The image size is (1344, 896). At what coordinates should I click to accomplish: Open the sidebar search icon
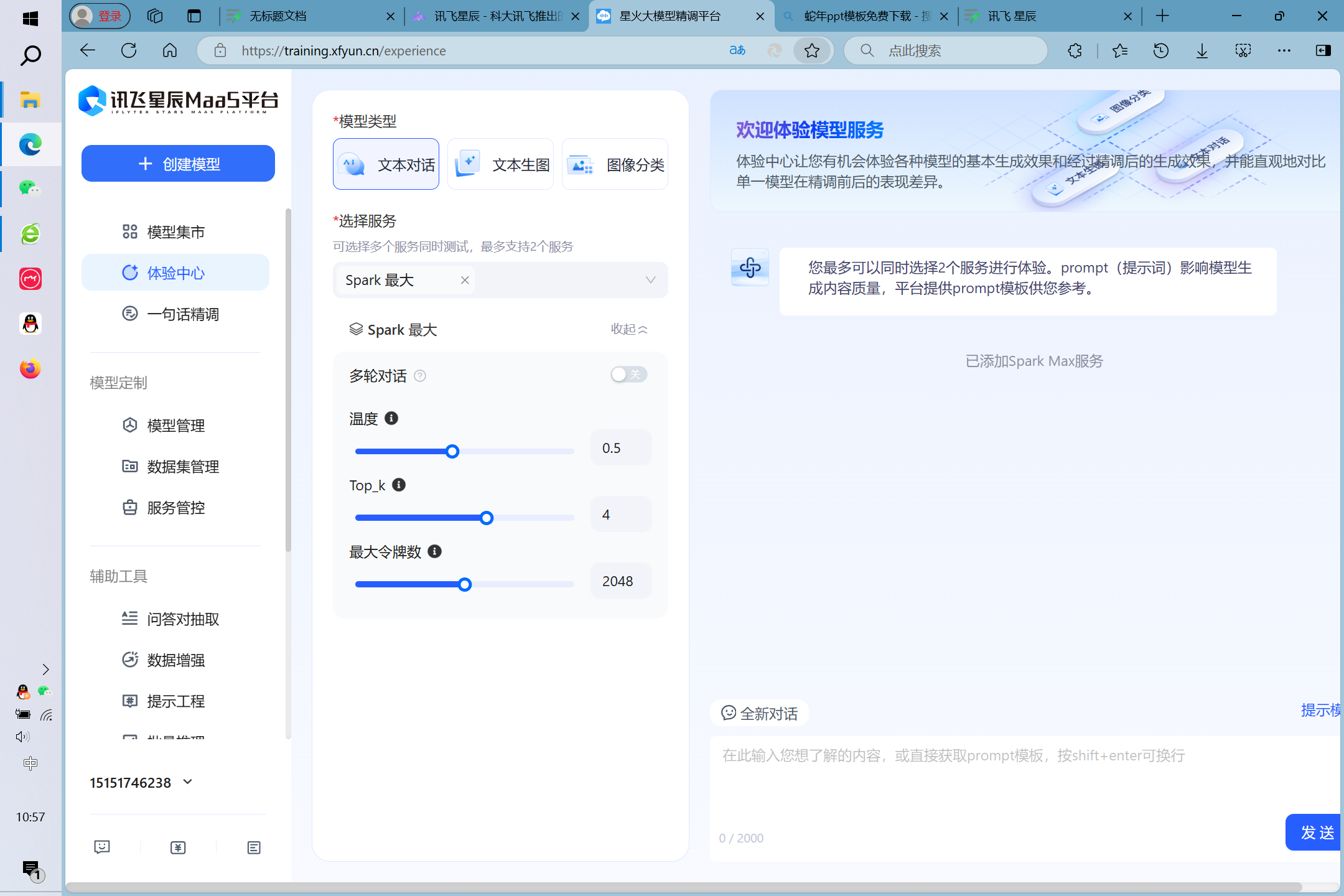click(30, 56)
